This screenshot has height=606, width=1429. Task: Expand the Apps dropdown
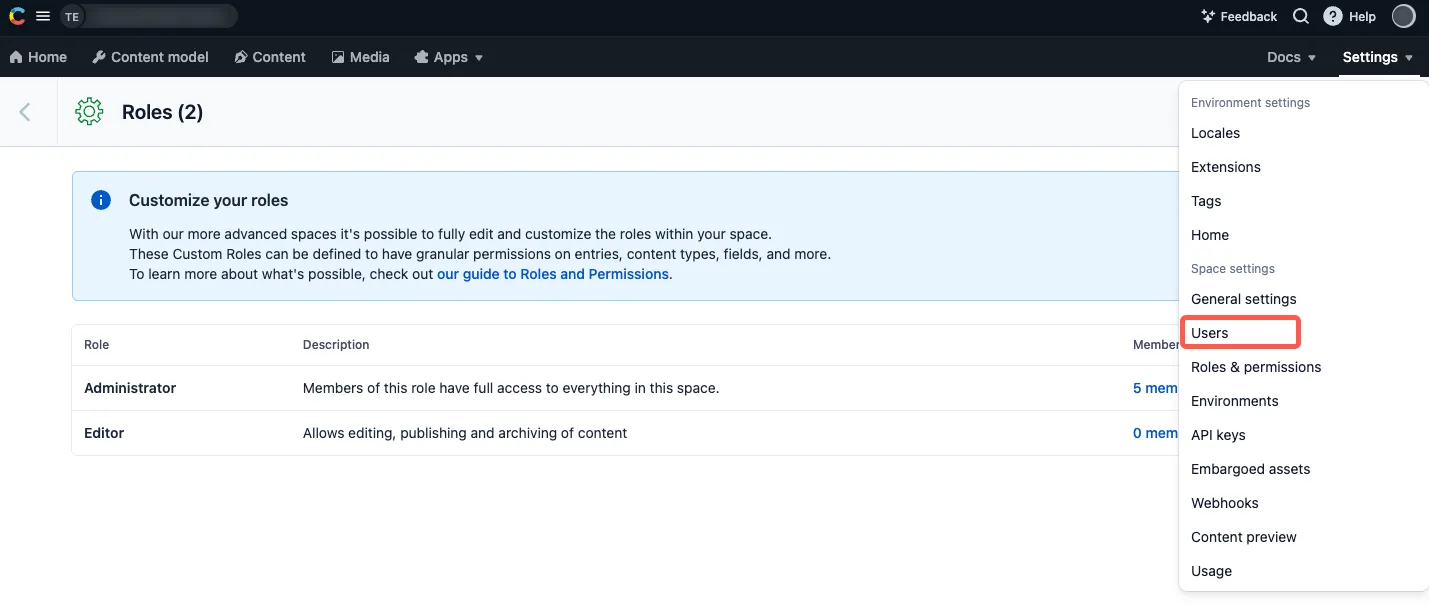(449, 57)
